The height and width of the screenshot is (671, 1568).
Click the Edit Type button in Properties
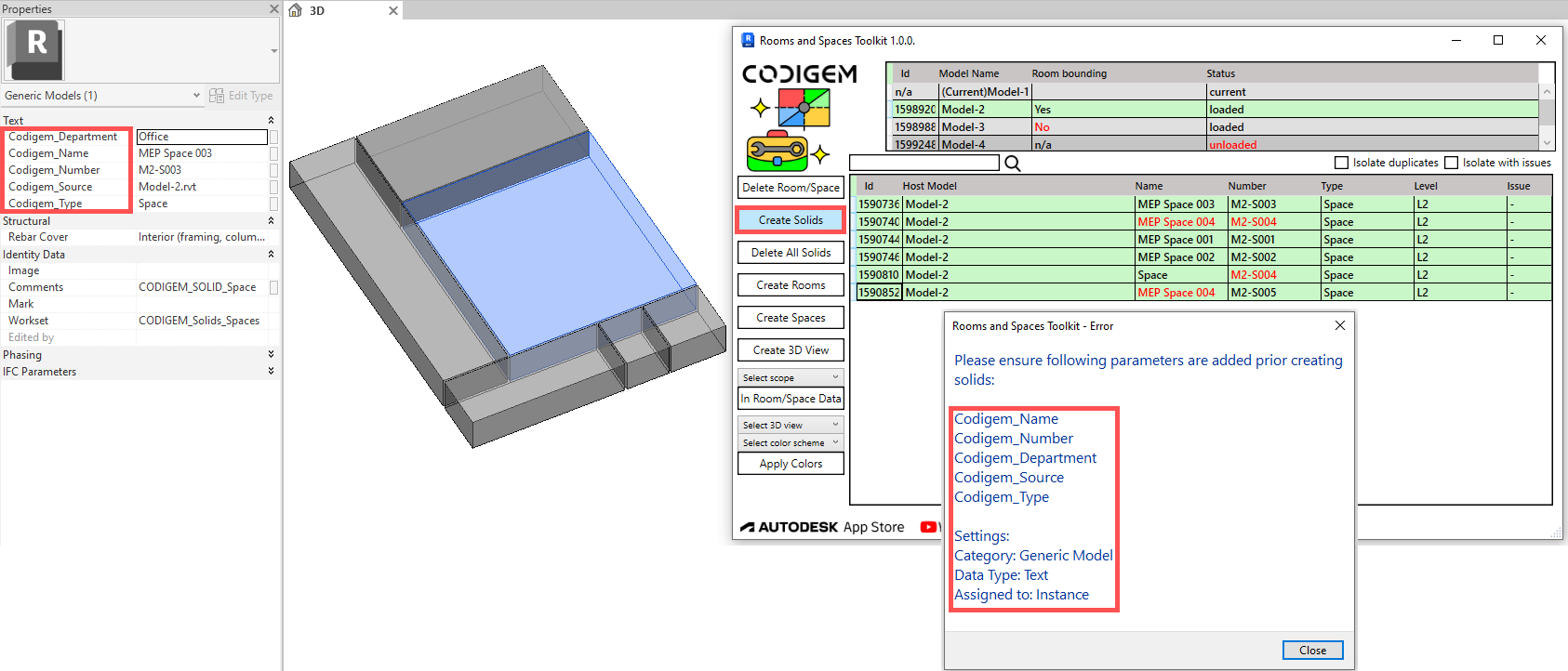242,96
